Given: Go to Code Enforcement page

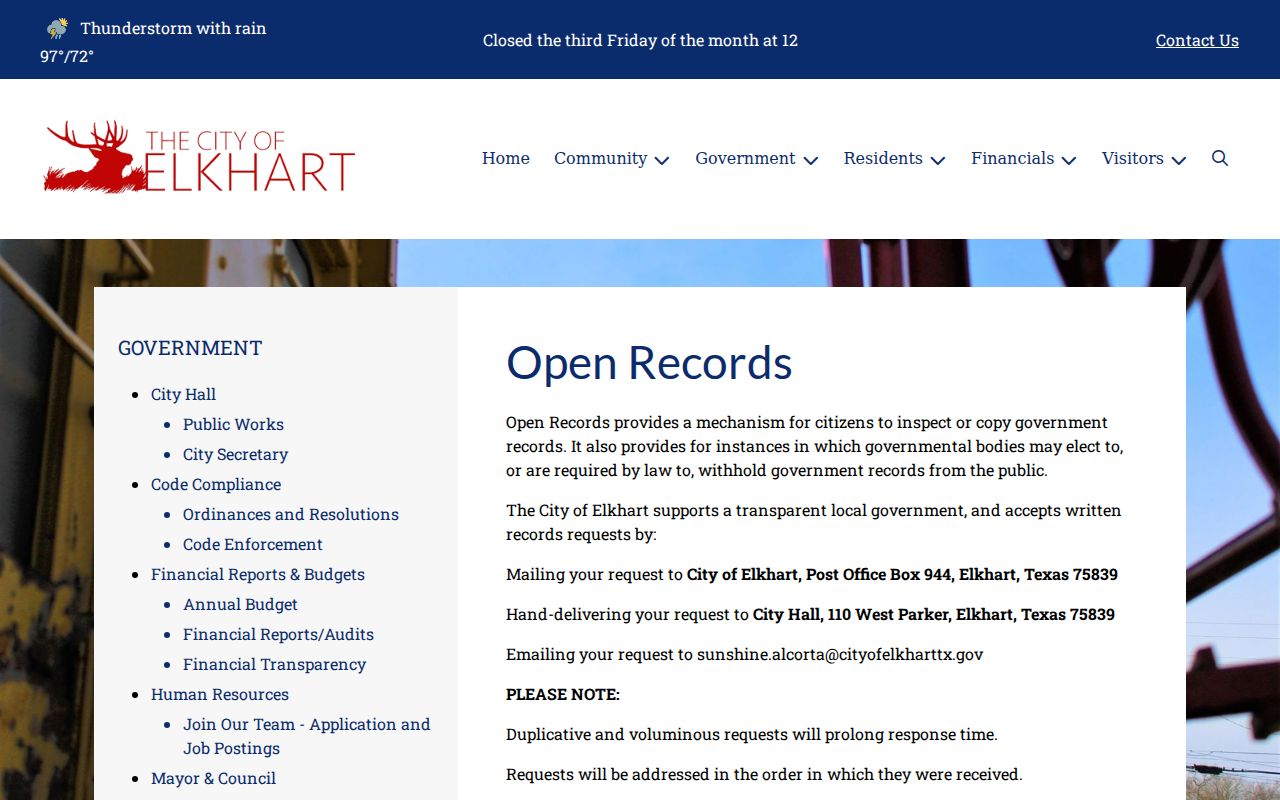Looking at the screenshot, I should (x=253, y=544).
